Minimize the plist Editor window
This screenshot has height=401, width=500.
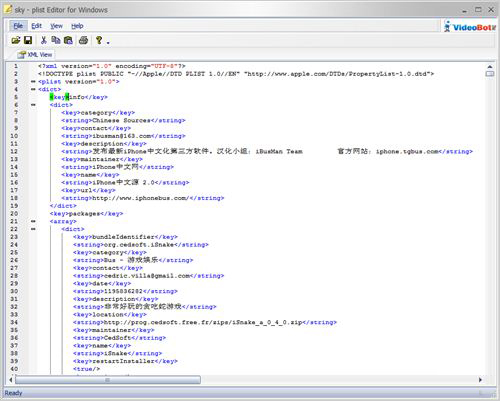click(x=465, y=10)
